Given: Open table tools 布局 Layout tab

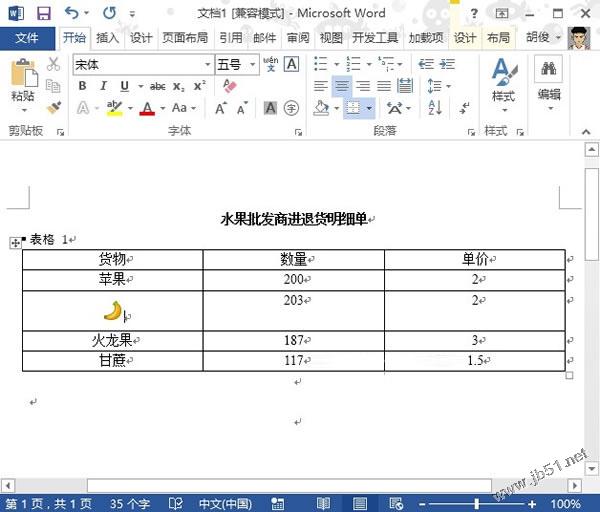Looking at the screenshot, I should [498, 38].
